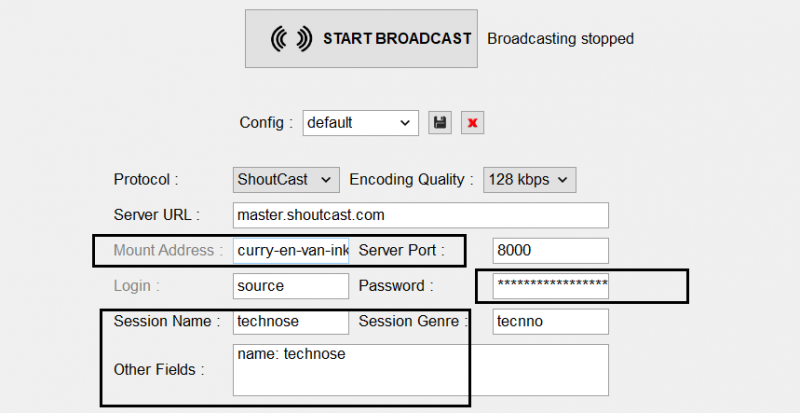Click the Session Genre field containing tecnno

(551, 322)
